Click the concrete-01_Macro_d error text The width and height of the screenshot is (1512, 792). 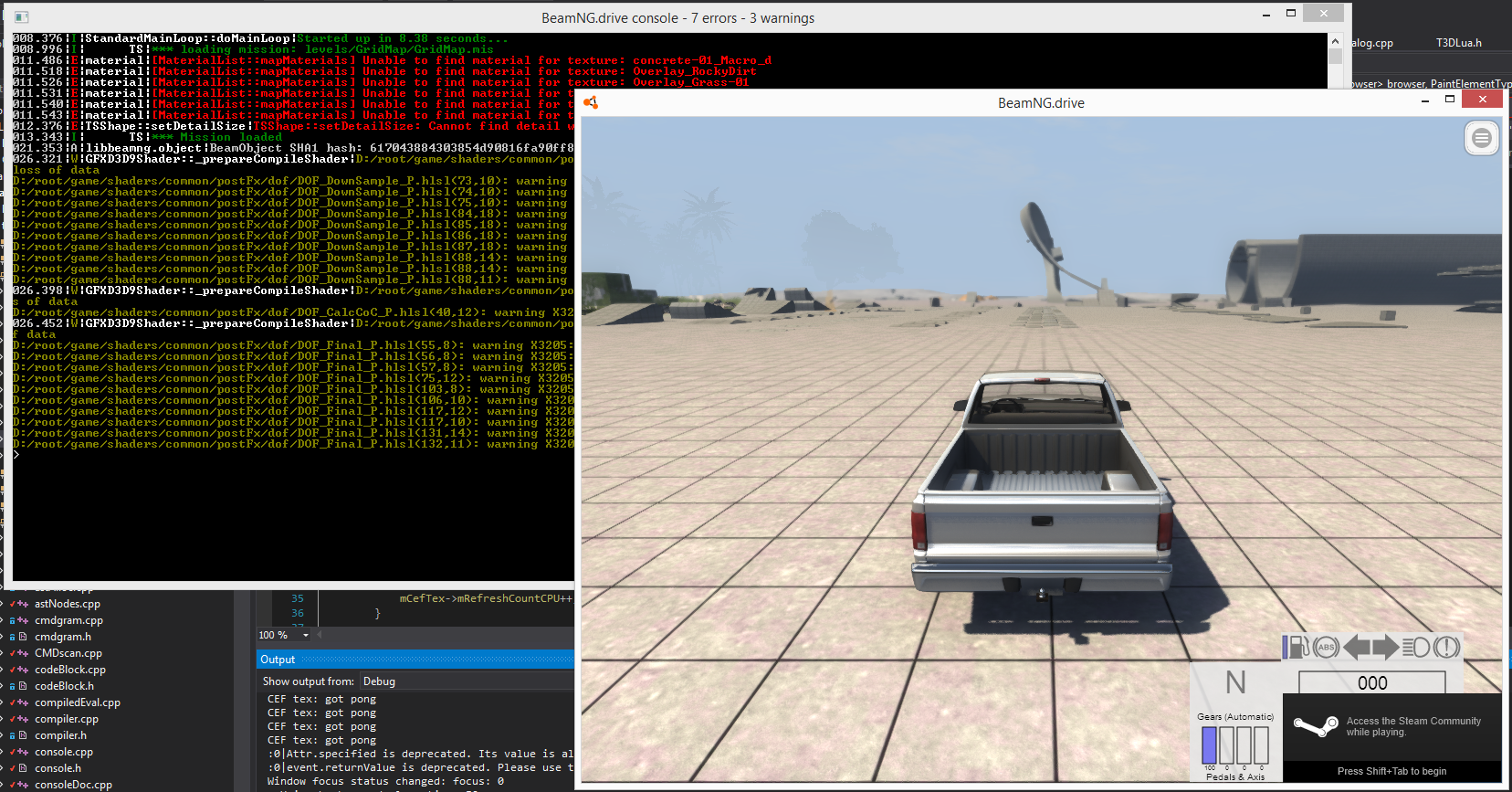(x=702, y=60)
